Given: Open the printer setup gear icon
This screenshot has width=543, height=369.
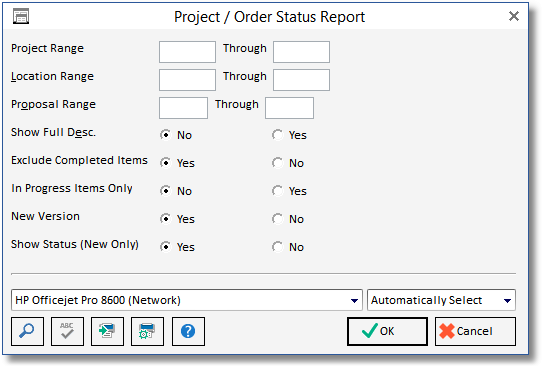Looking at the screenshot, I should point(147,331).
